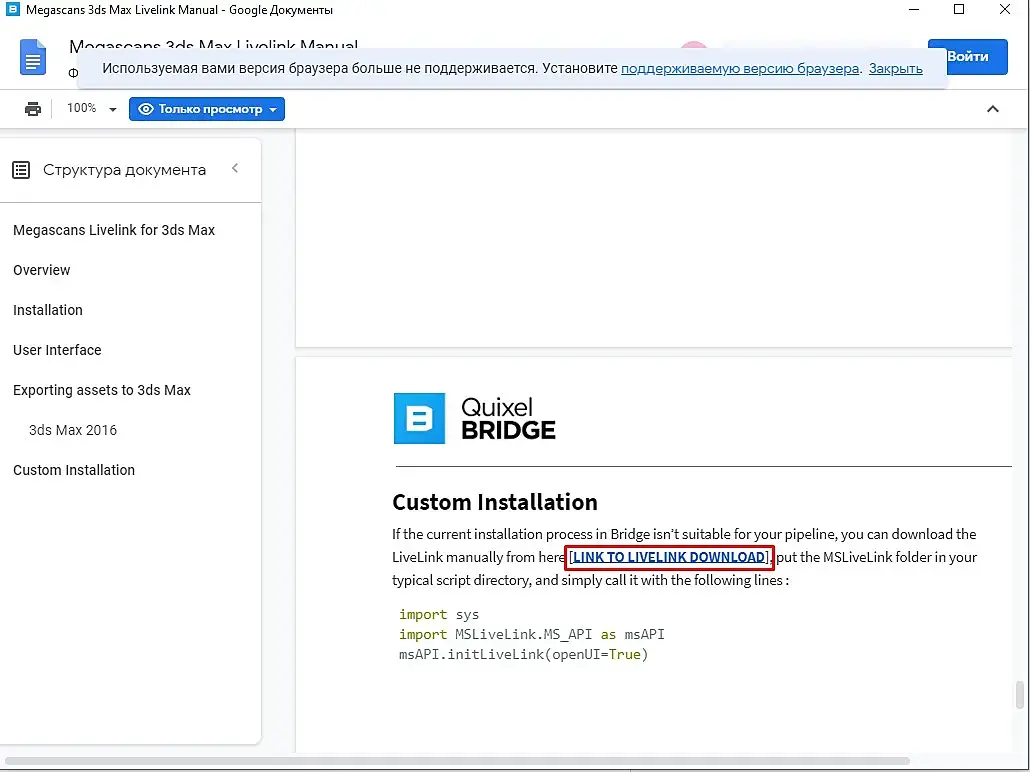Collapse the document outline panel arrow
1030x772 pixels.
[235, 169]
